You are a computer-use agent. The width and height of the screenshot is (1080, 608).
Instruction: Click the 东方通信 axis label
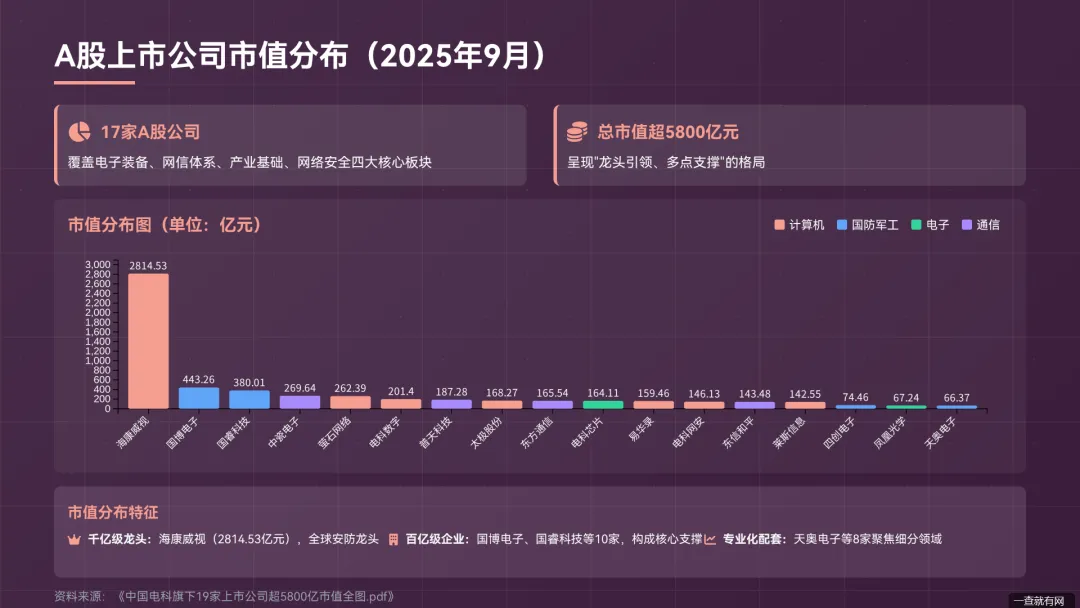click(x=537, y=432)
